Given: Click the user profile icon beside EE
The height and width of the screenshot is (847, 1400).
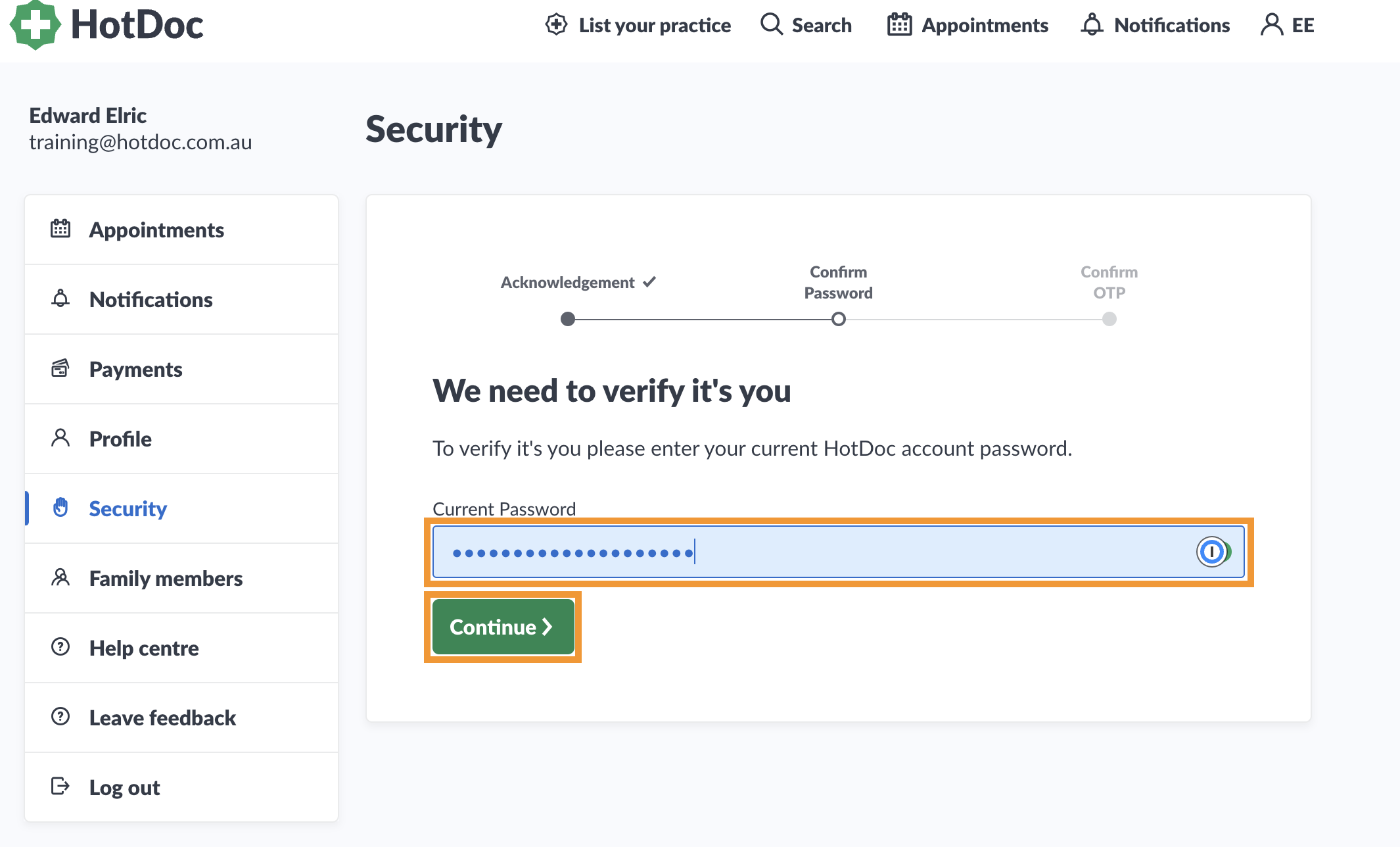Looking at the screenshot, I should point(1272,24).
